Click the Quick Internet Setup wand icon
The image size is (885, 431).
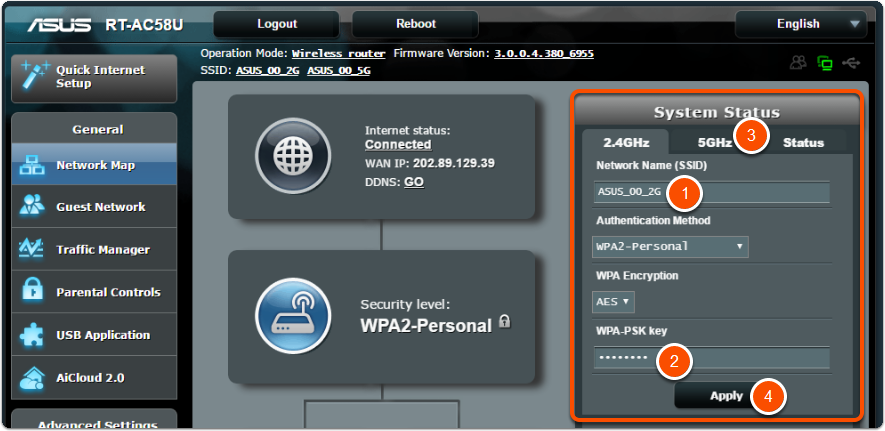tap(34, 77)
